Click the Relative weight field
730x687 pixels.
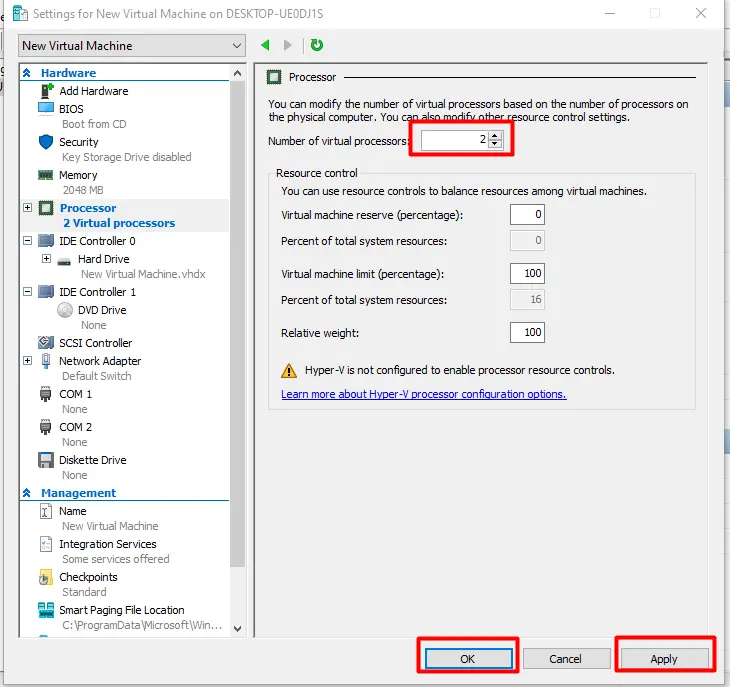coord(527,332)
